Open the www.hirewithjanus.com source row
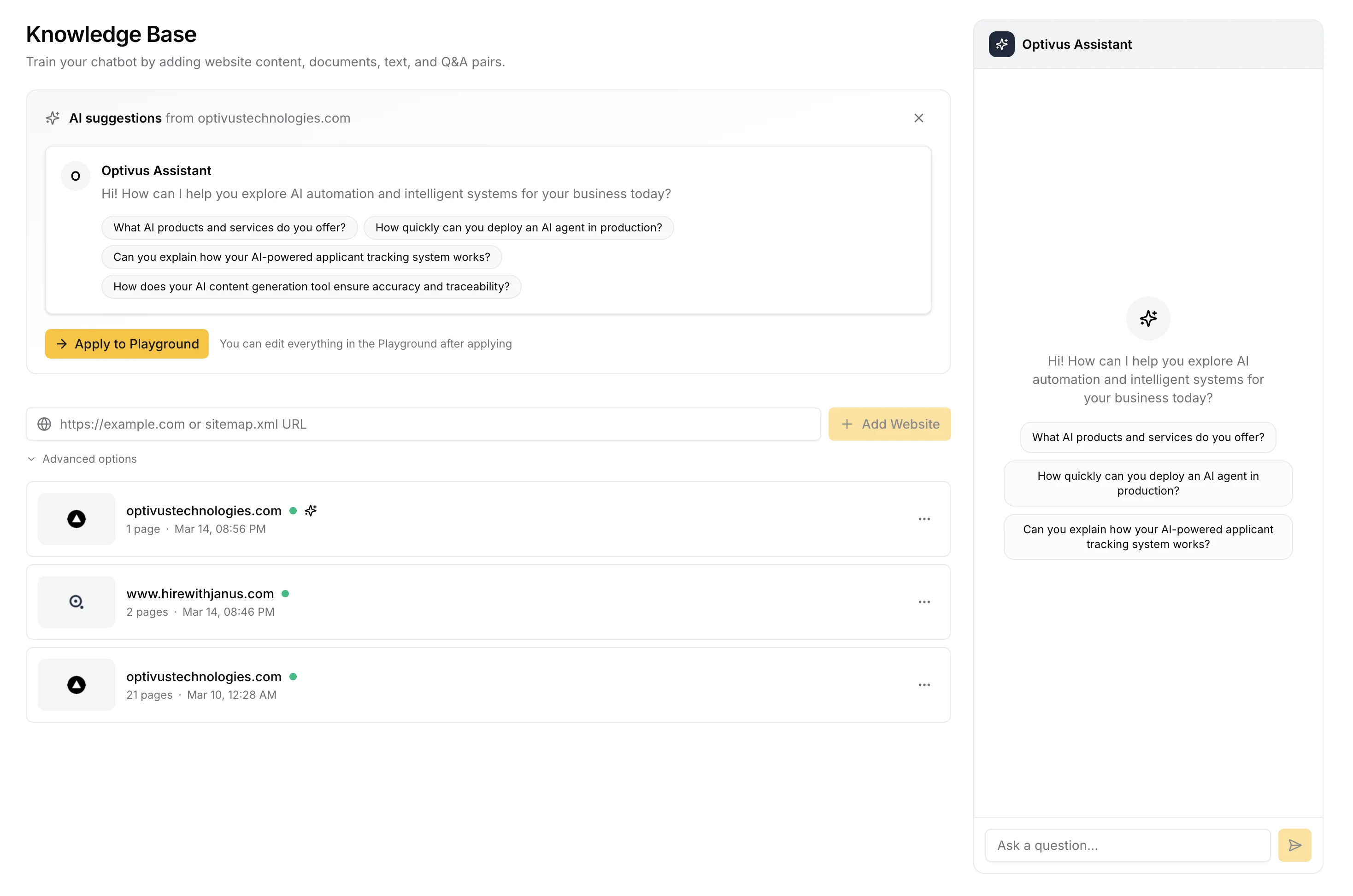The image size is (1353, 896). [488, 602]
